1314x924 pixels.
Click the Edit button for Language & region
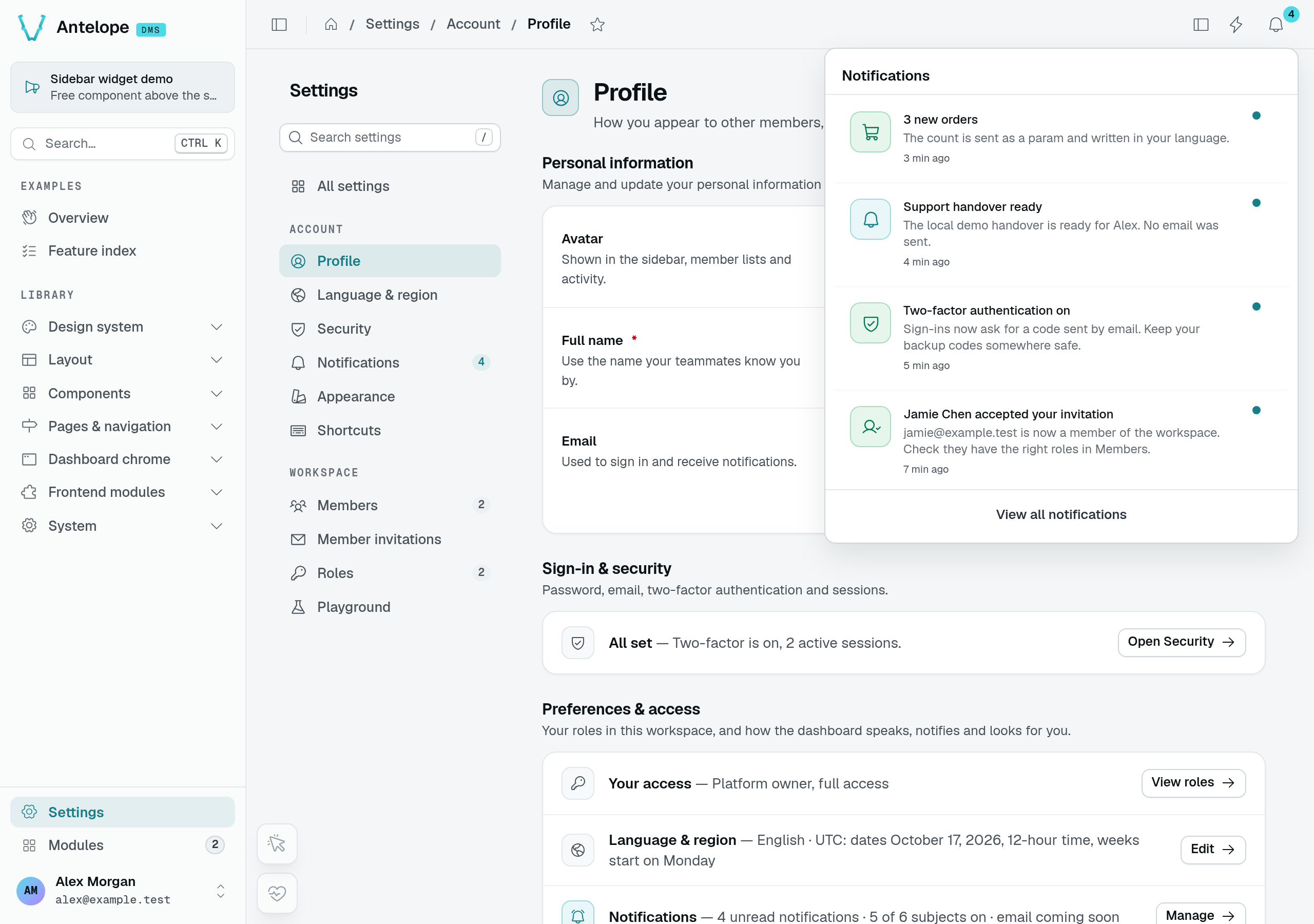coord(1213,850)
